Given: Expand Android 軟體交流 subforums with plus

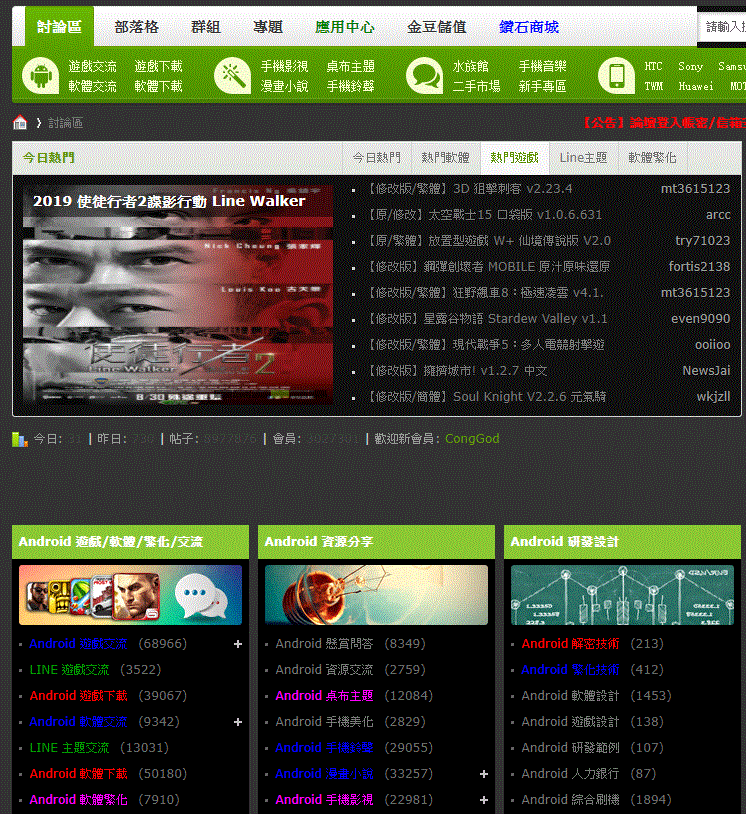Looking at the screenshot, I should pos(238,722).
